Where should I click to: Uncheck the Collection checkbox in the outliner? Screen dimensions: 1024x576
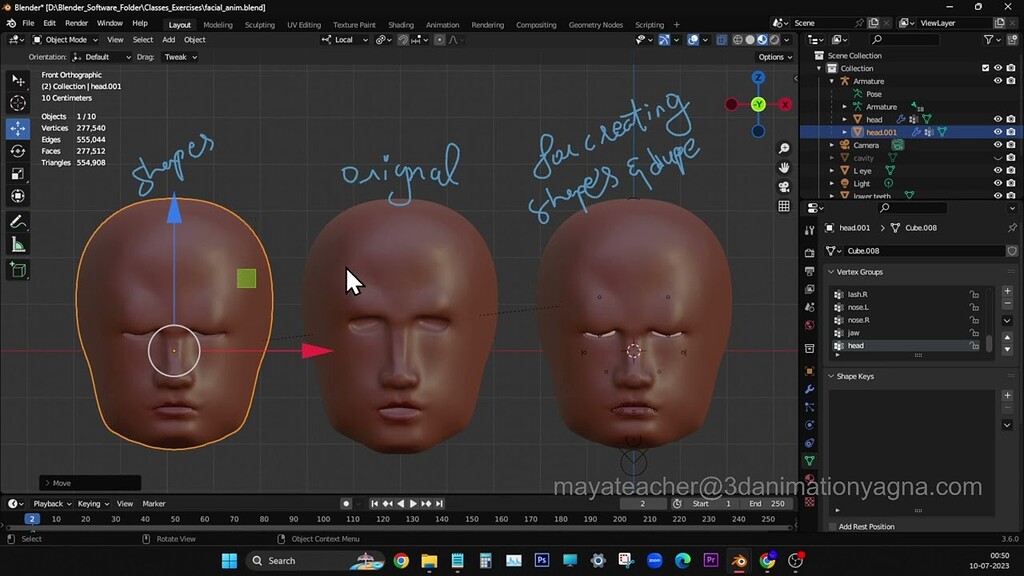tap(984, 67)
